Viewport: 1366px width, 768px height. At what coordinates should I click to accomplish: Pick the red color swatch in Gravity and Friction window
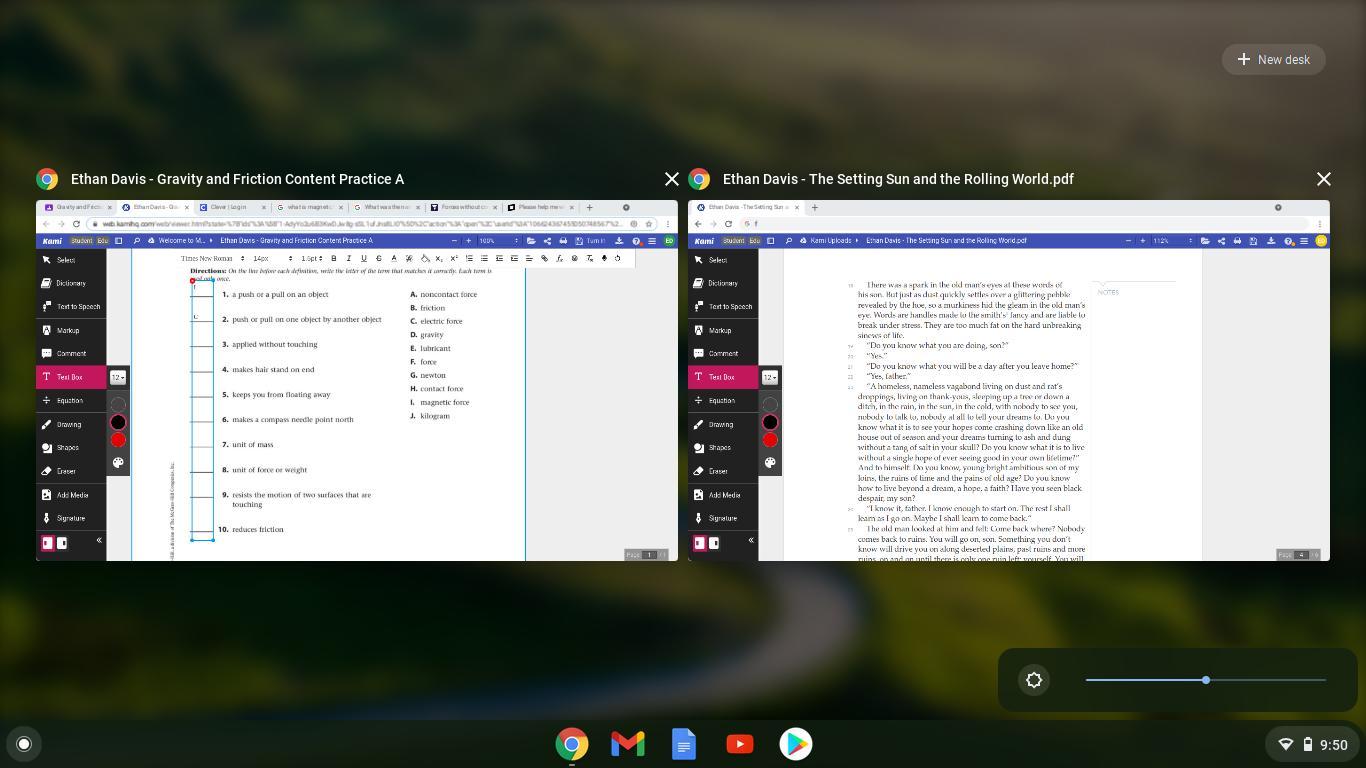(118, 440)
